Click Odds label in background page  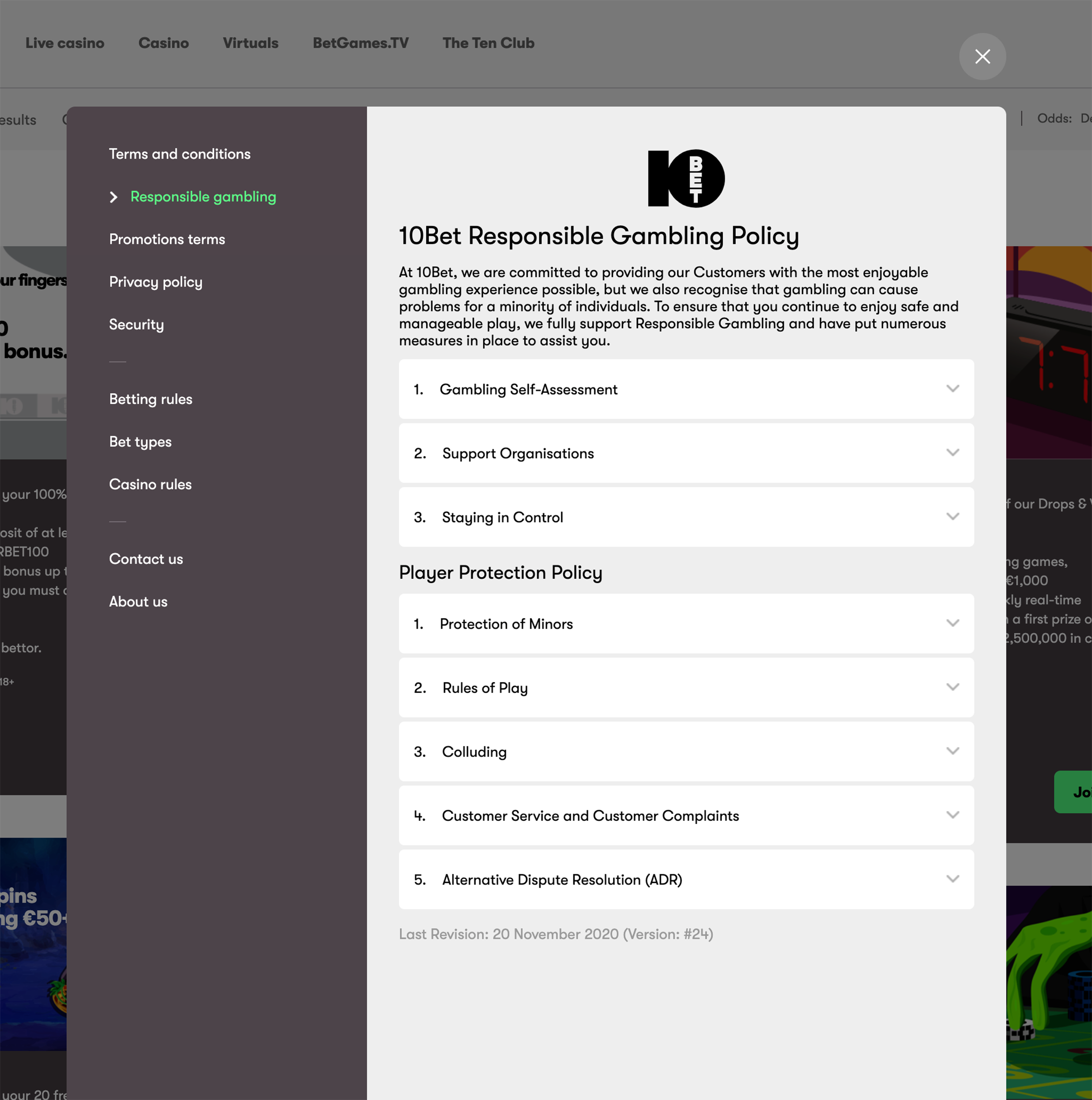[1055, 118]
